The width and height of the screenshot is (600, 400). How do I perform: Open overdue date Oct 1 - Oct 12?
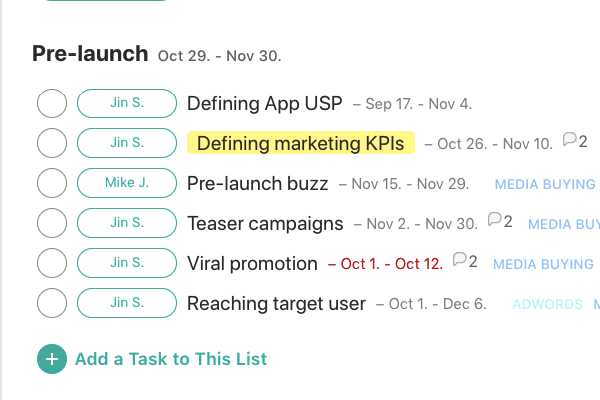tap(386, 264)
